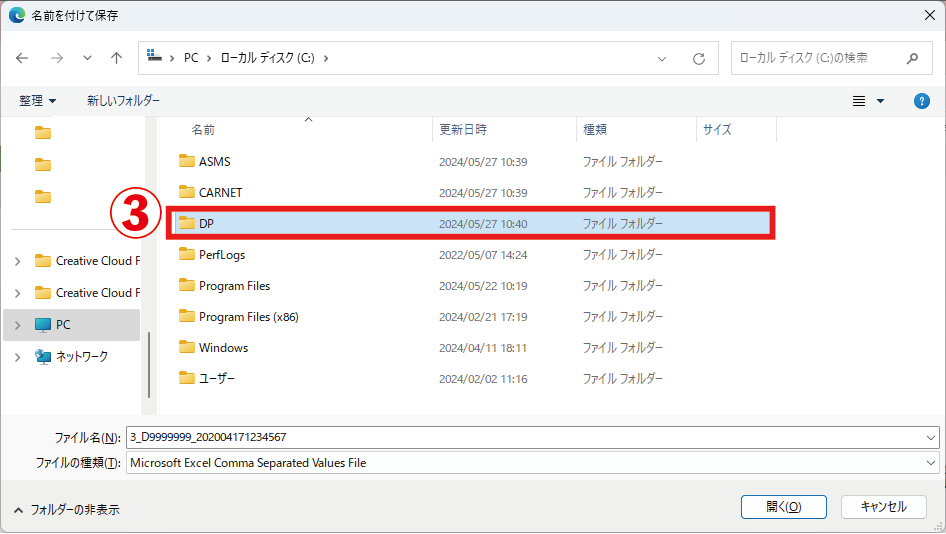Create a new folder with 新しいフォルダー
The width and height of the screenshot is (946, 534).
(123, 101)
